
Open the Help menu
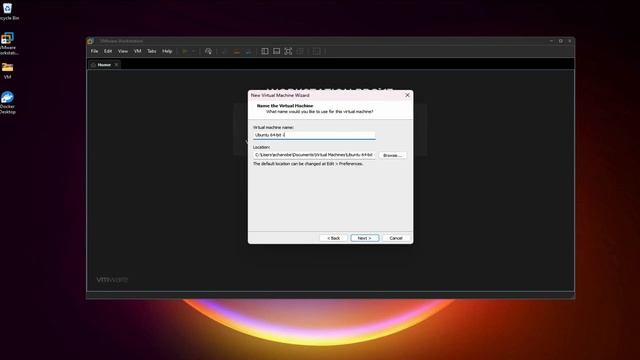(167, 51)
